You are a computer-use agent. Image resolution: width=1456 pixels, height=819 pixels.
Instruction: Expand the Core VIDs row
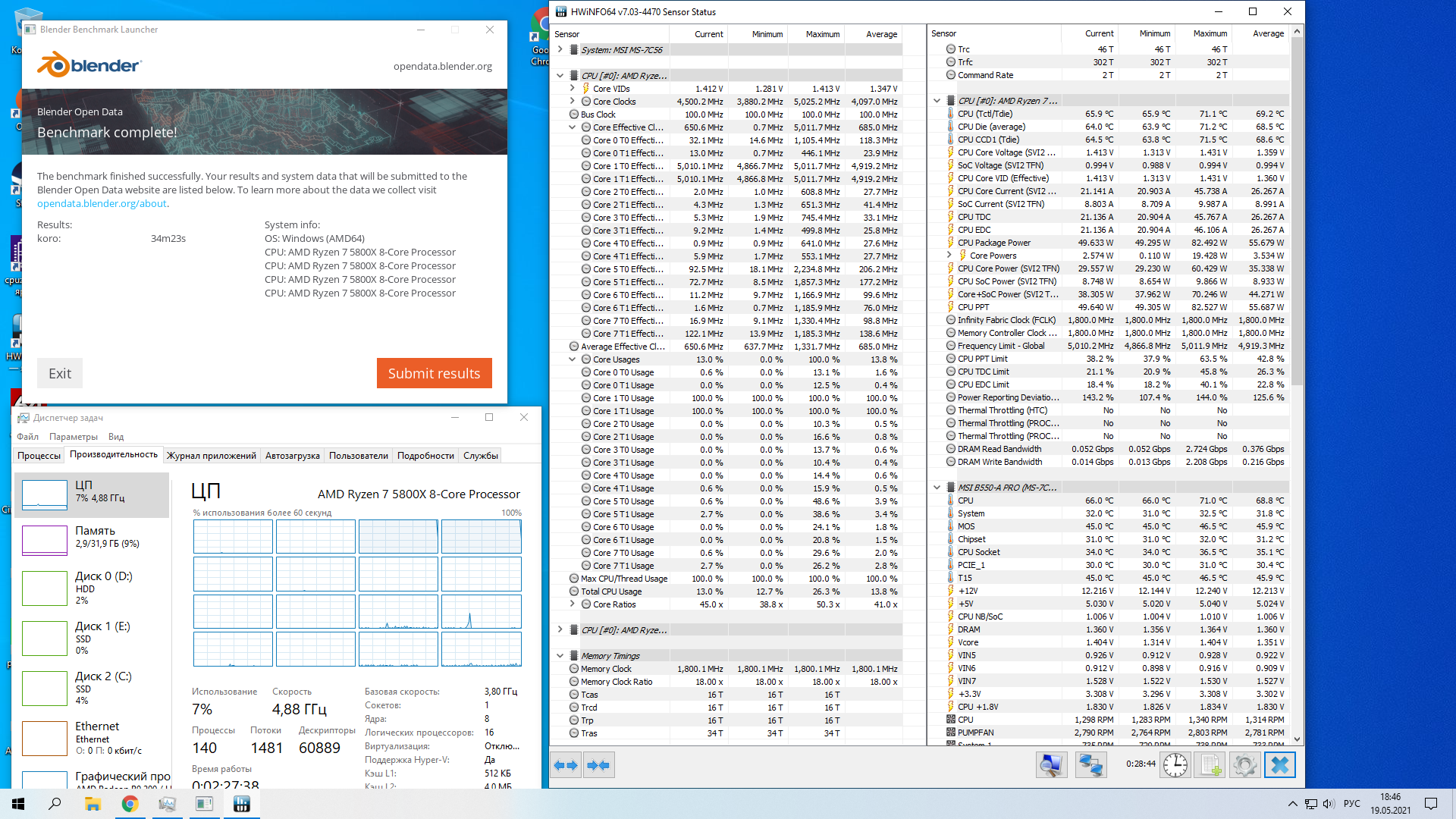[x=573, y=89]
